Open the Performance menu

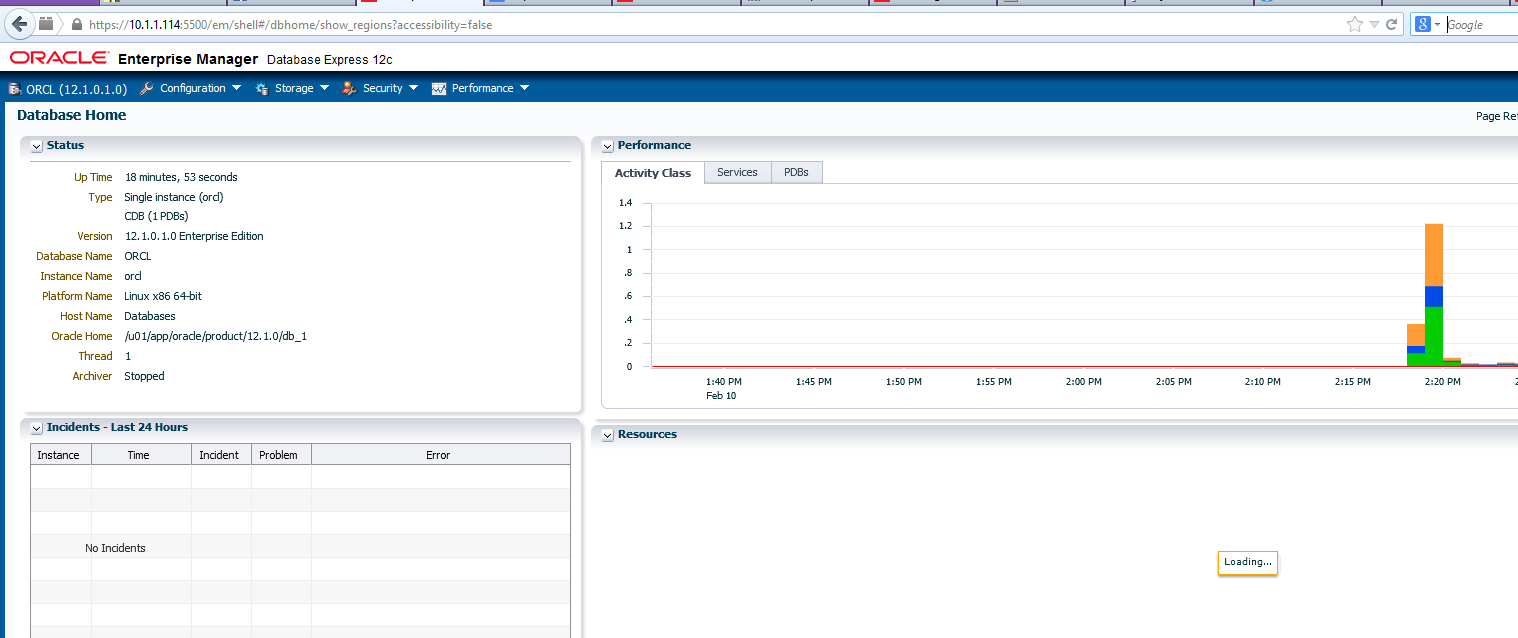490,88
